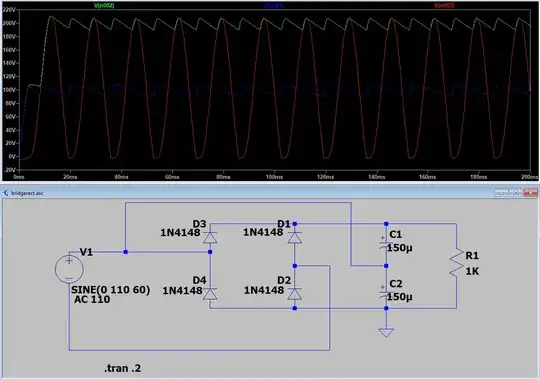
Task: Click the V1 voltage source symbol
Action: coord(69,269)
